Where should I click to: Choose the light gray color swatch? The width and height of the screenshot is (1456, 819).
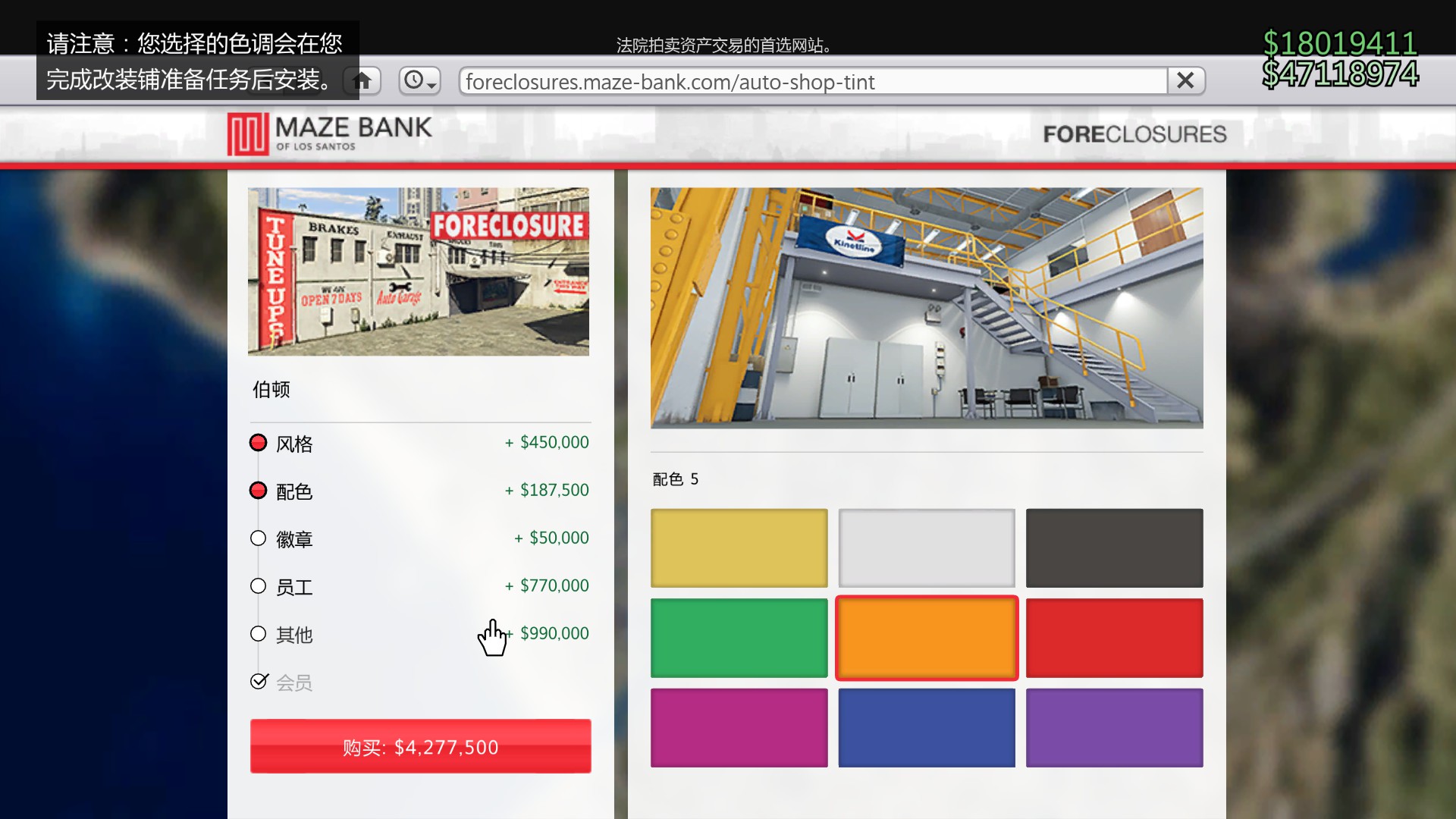[927, 548]
